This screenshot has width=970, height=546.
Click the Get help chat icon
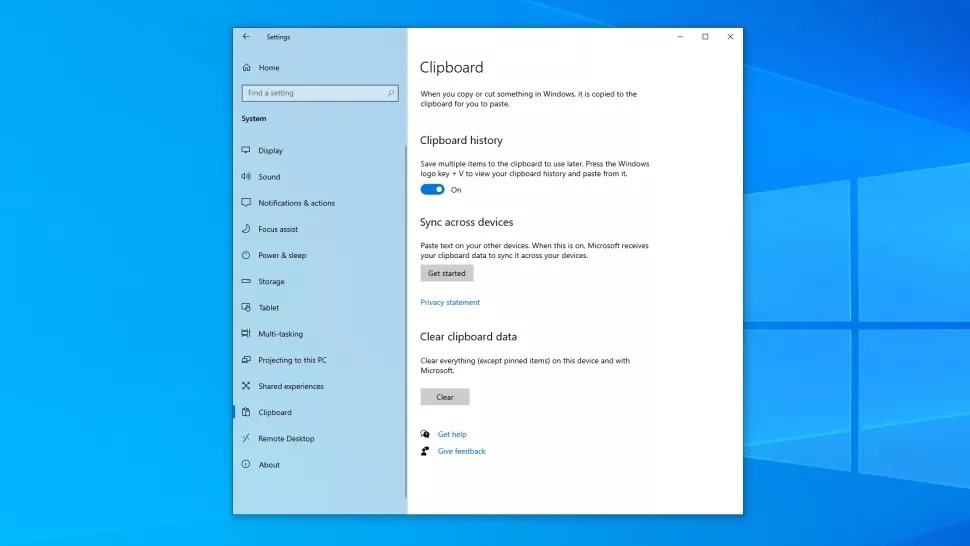pyautogui.click(x=425, y=434)
